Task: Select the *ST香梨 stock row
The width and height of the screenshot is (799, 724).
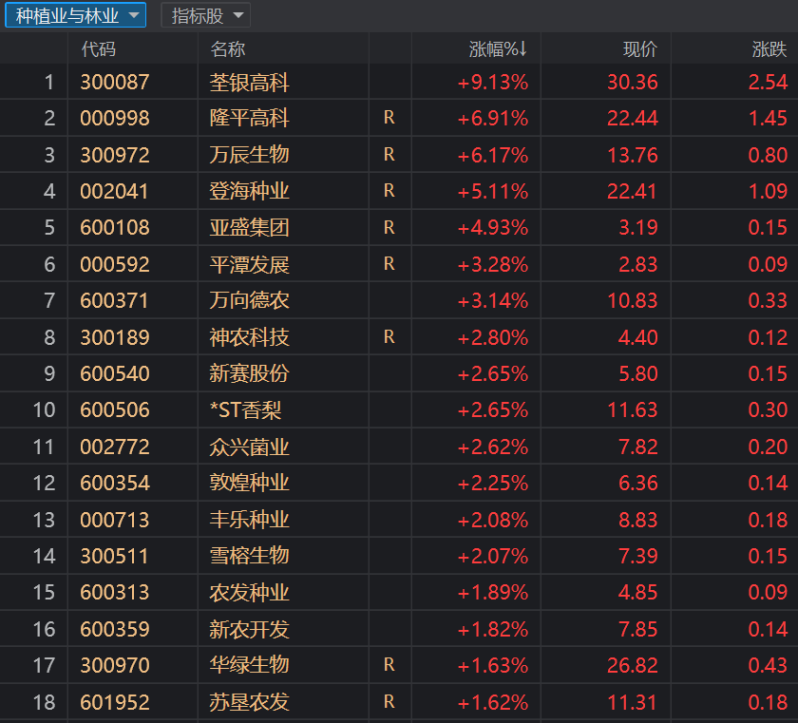Action: tap(249, 410)
